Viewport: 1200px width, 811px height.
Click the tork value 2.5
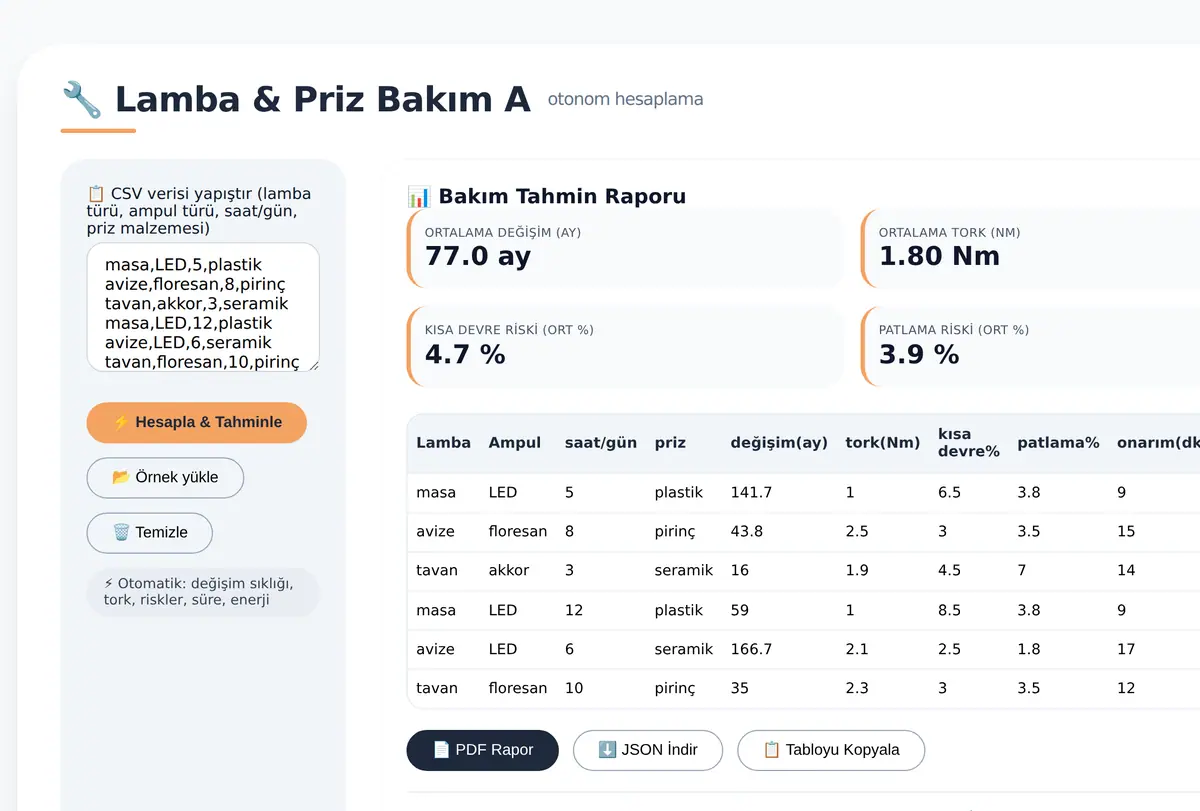click(857, 531)
